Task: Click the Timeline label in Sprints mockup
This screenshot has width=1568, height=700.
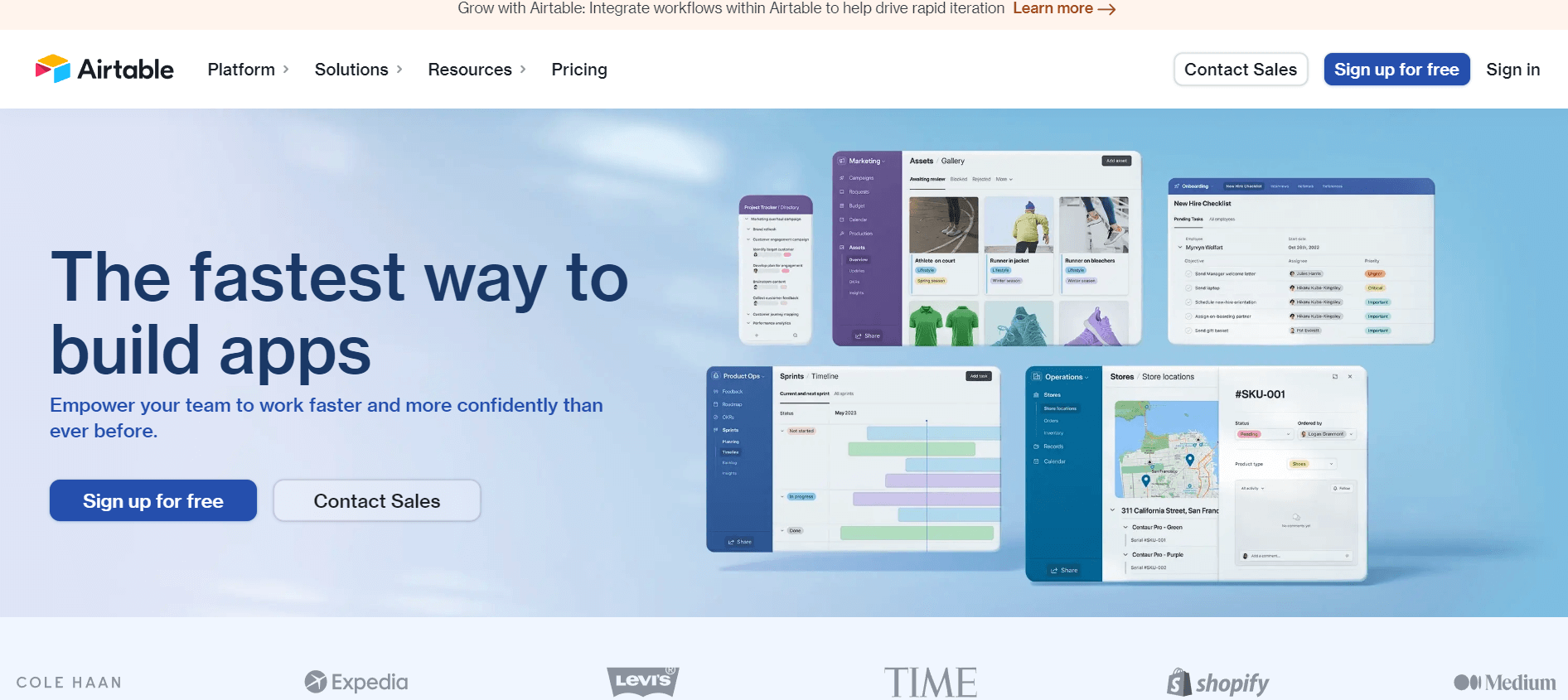Action: tap(825, 376)
